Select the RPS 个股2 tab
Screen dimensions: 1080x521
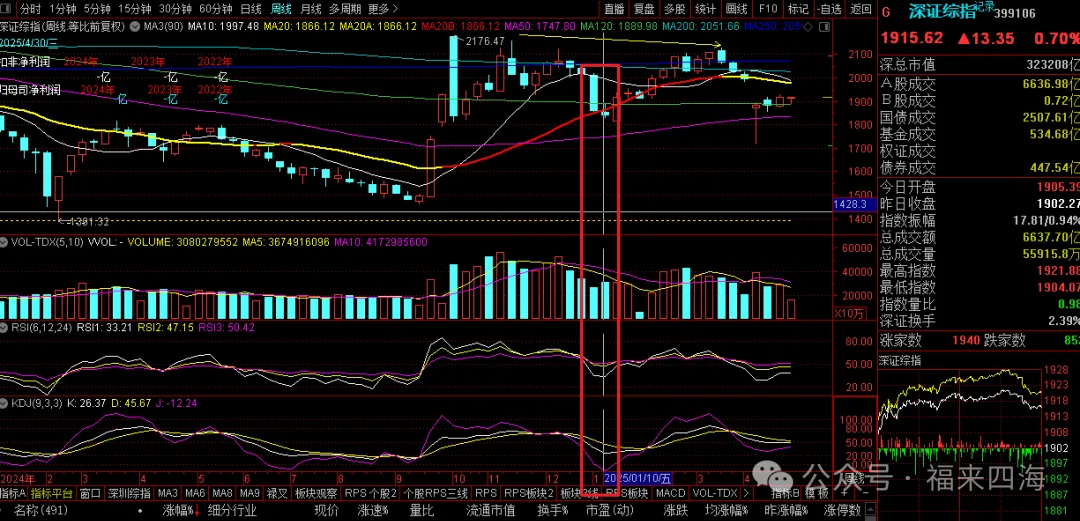click(x=371, y=493)
